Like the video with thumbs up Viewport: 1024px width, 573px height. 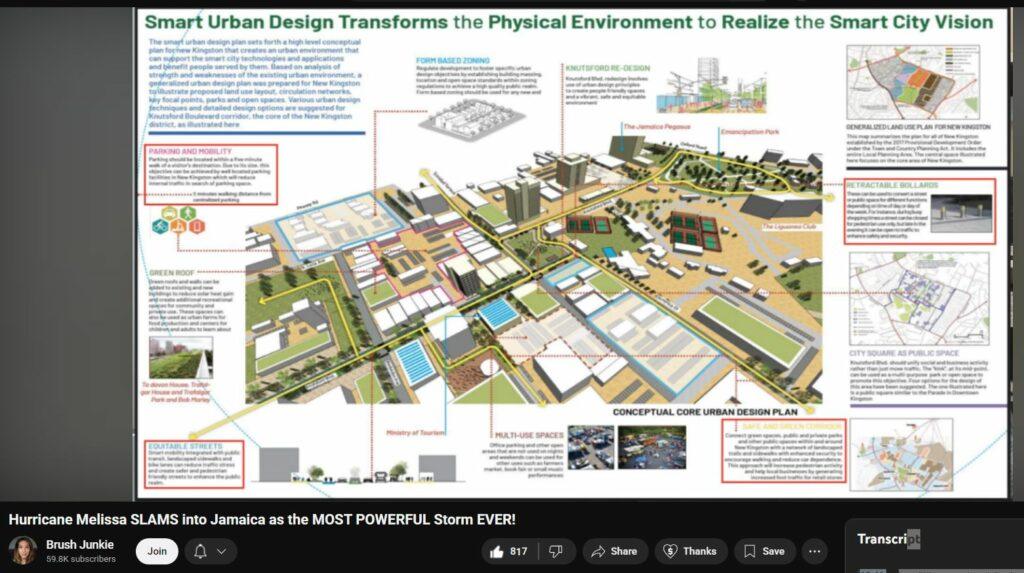coord(508,551)
